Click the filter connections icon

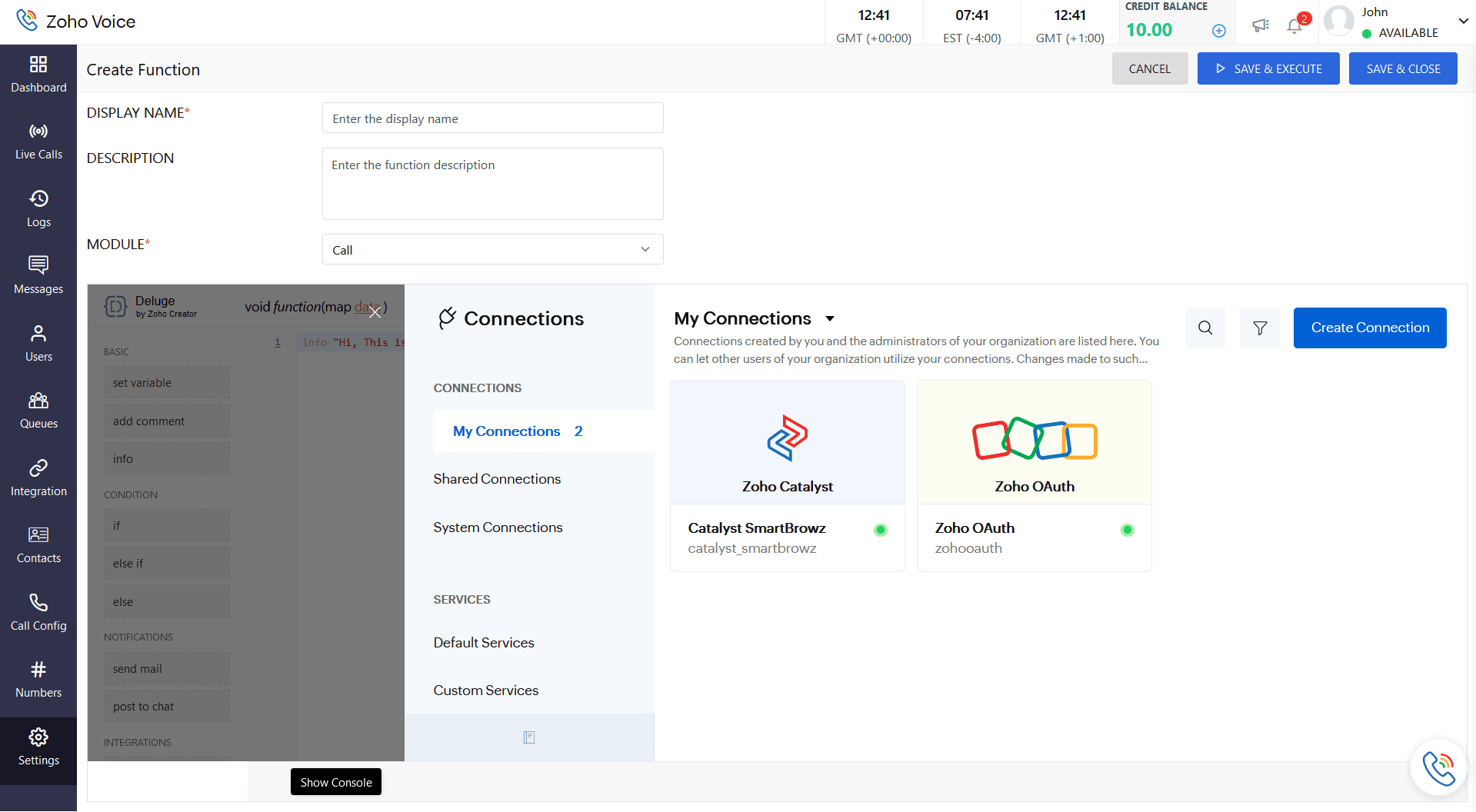pos(1259,328)
